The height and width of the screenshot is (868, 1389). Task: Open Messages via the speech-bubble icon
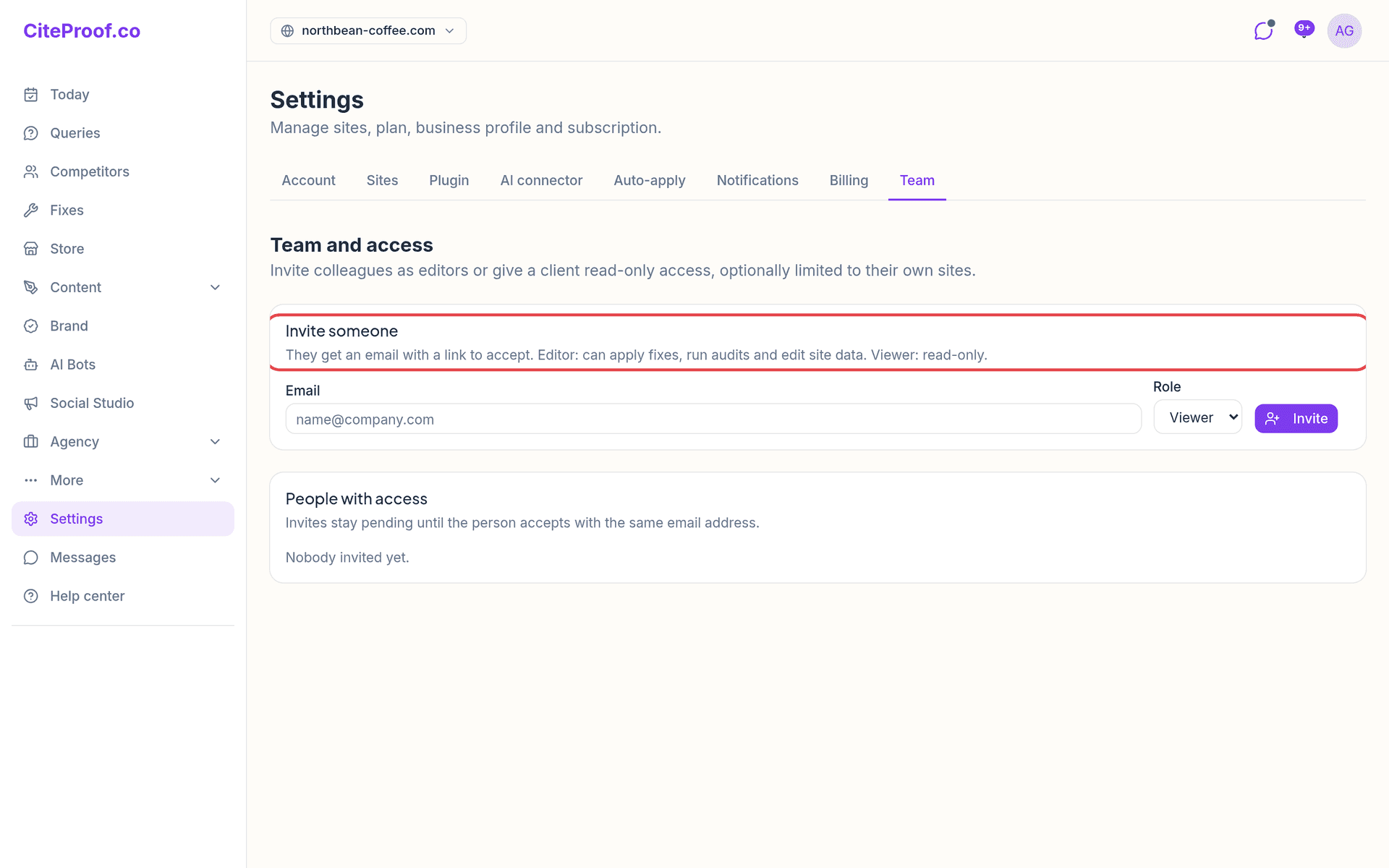pos(30,558)
